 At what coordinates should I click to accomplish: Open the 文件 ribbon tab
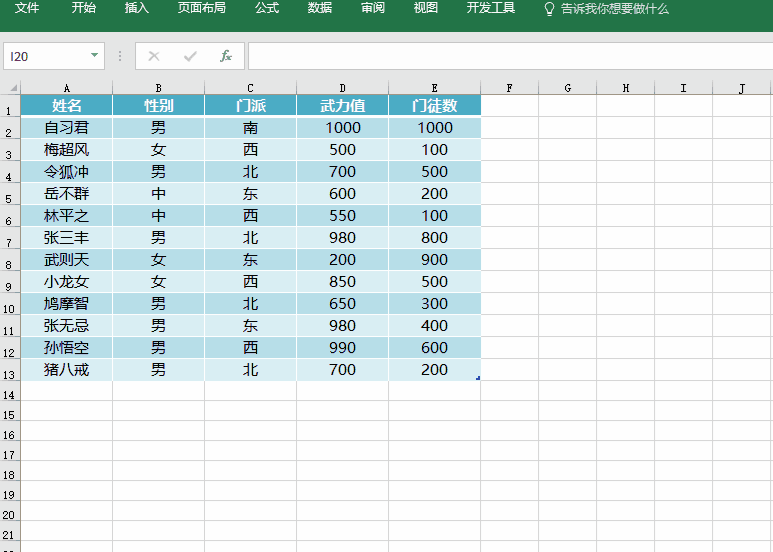[x=27, y=8]
